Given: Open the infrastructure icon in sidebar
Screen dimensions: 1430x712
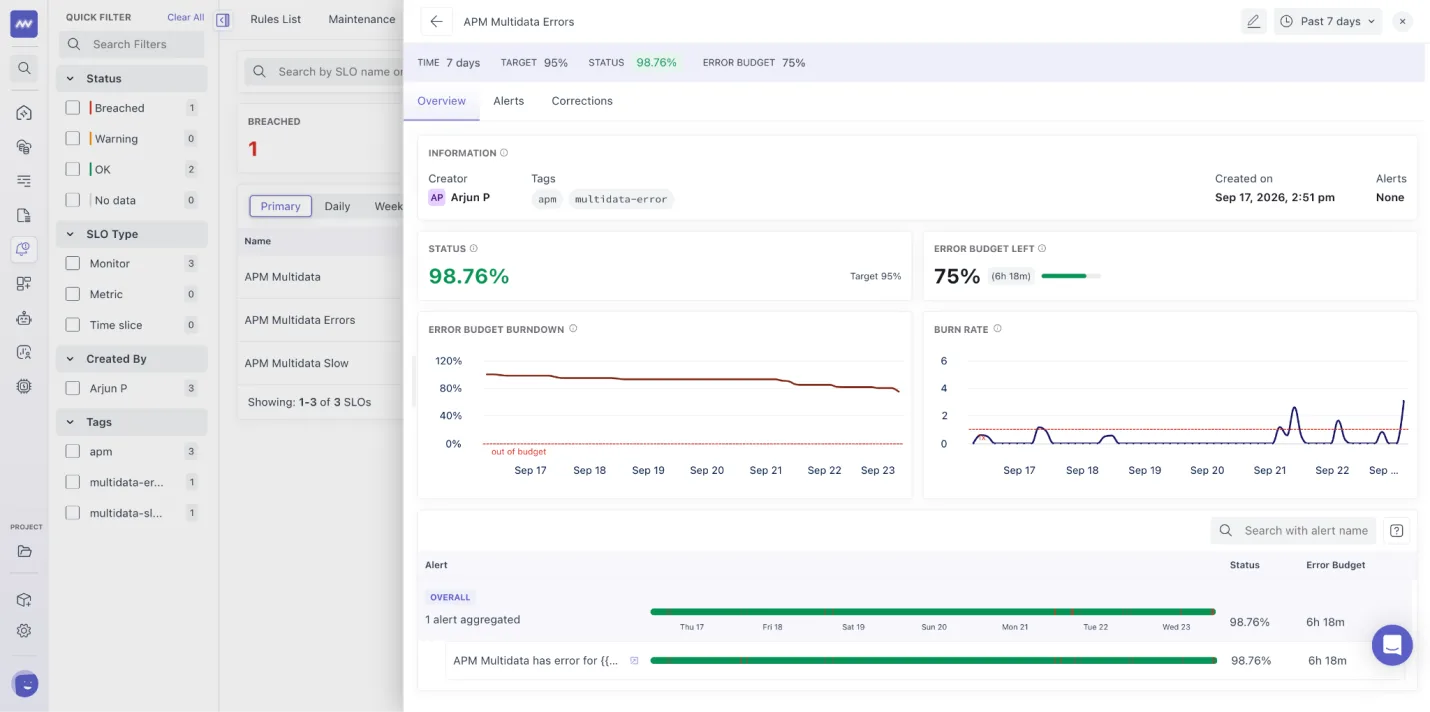Looking at the screenshot, I should coord(24,147).
